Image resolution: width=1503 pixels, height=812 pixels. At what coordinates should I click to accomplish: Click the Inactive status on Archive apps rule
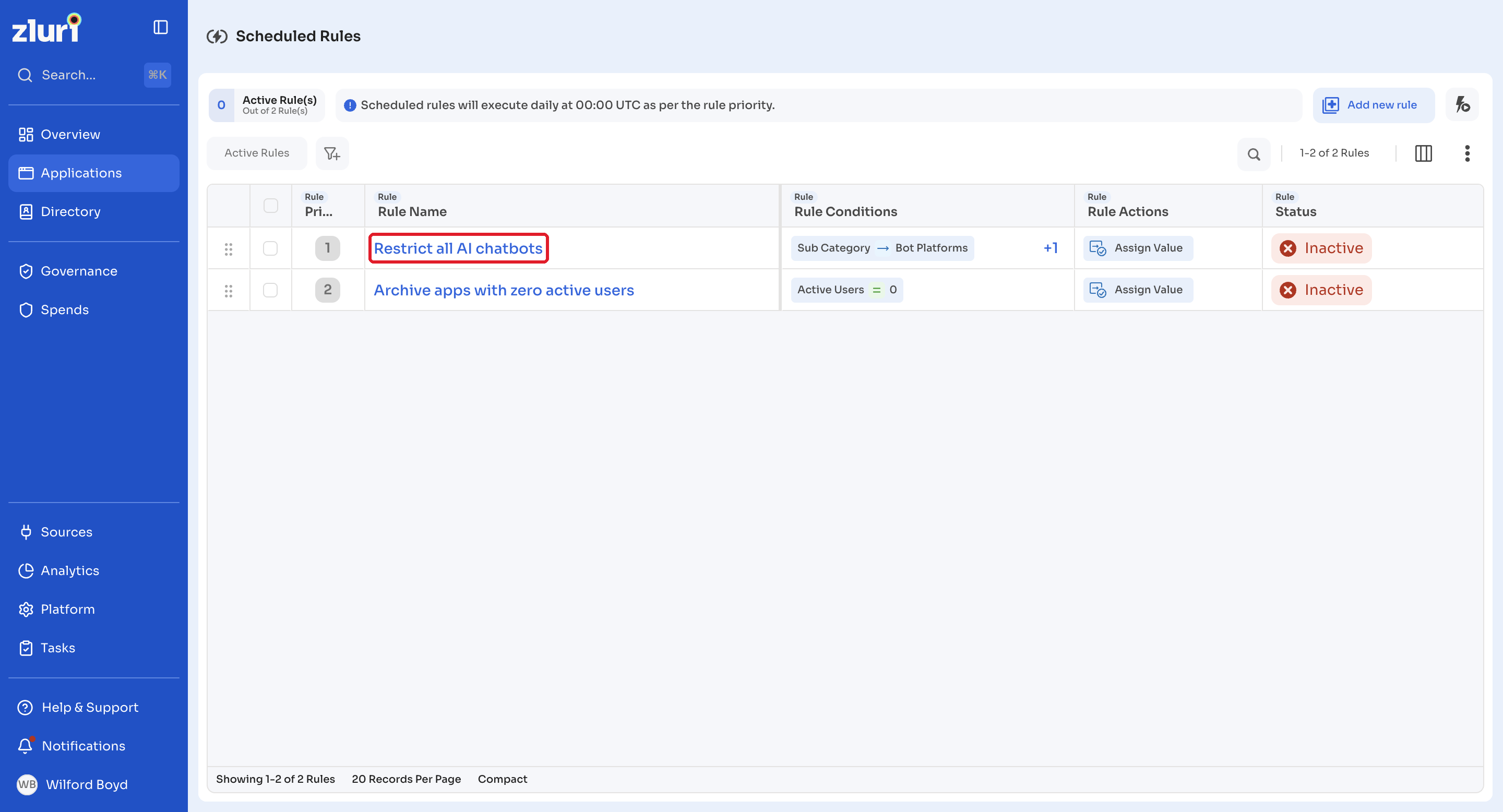tap(1321, 290)
